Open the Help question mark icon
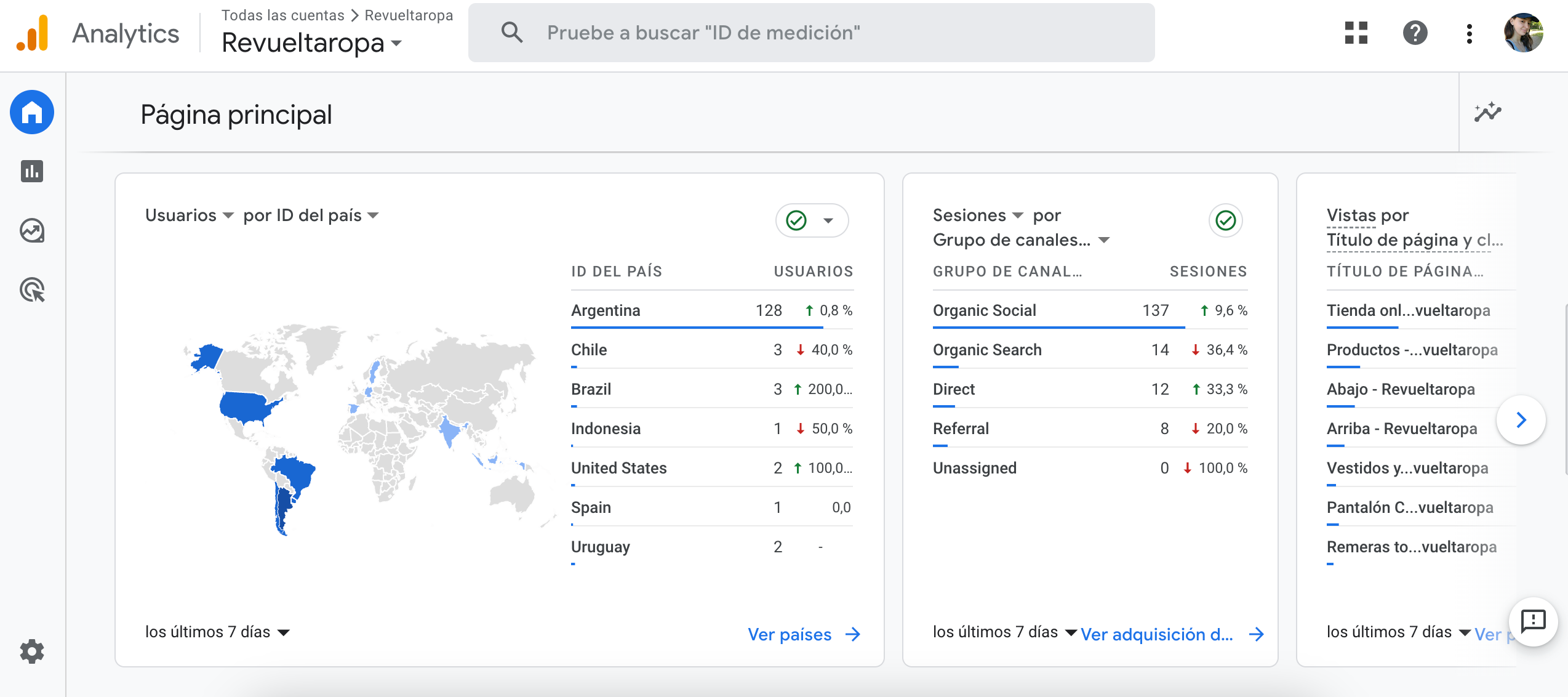The height and width of the screenshot is (697, 1568). pos(1415,33)
